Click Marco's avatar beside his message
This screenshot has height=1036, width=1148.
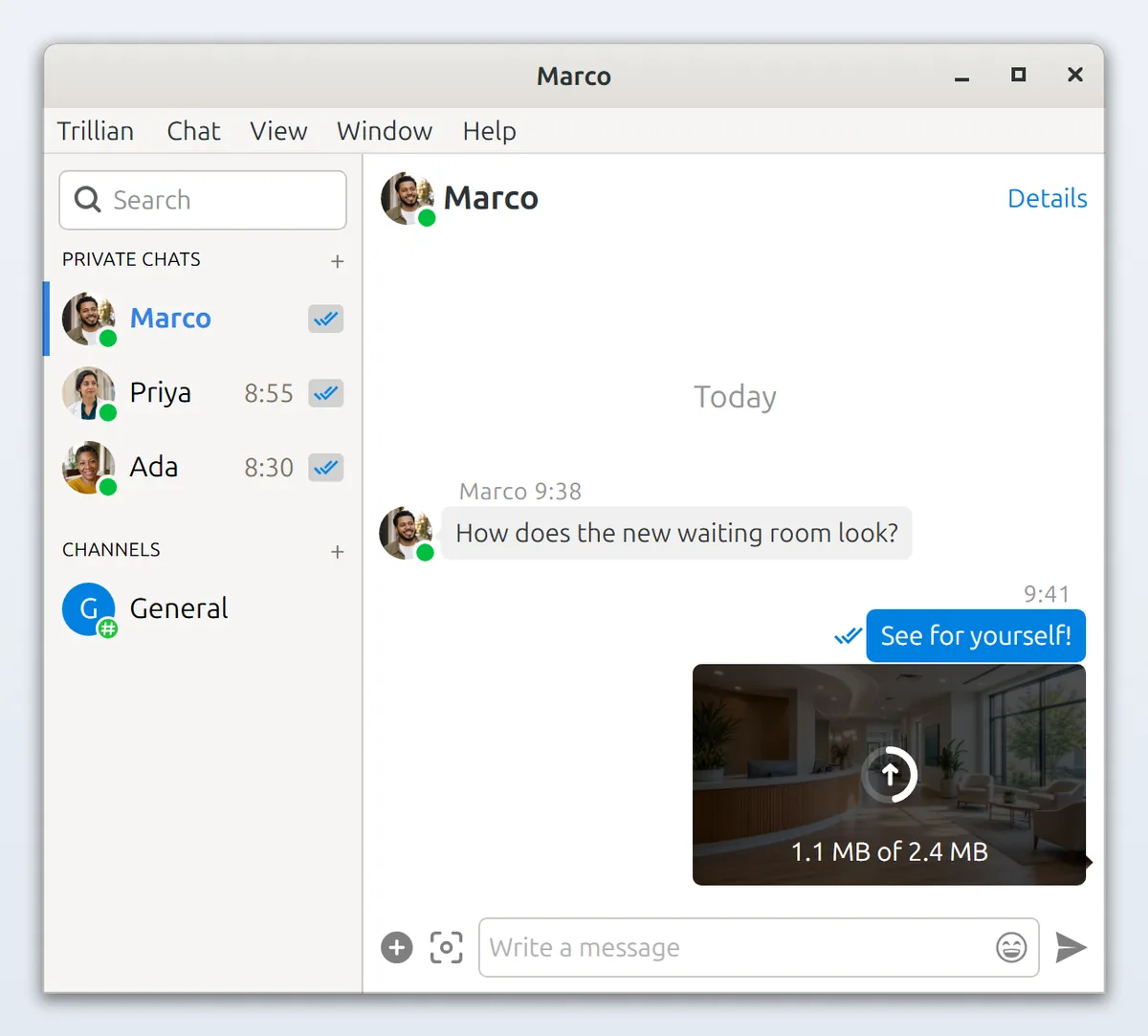click(407, 533)
